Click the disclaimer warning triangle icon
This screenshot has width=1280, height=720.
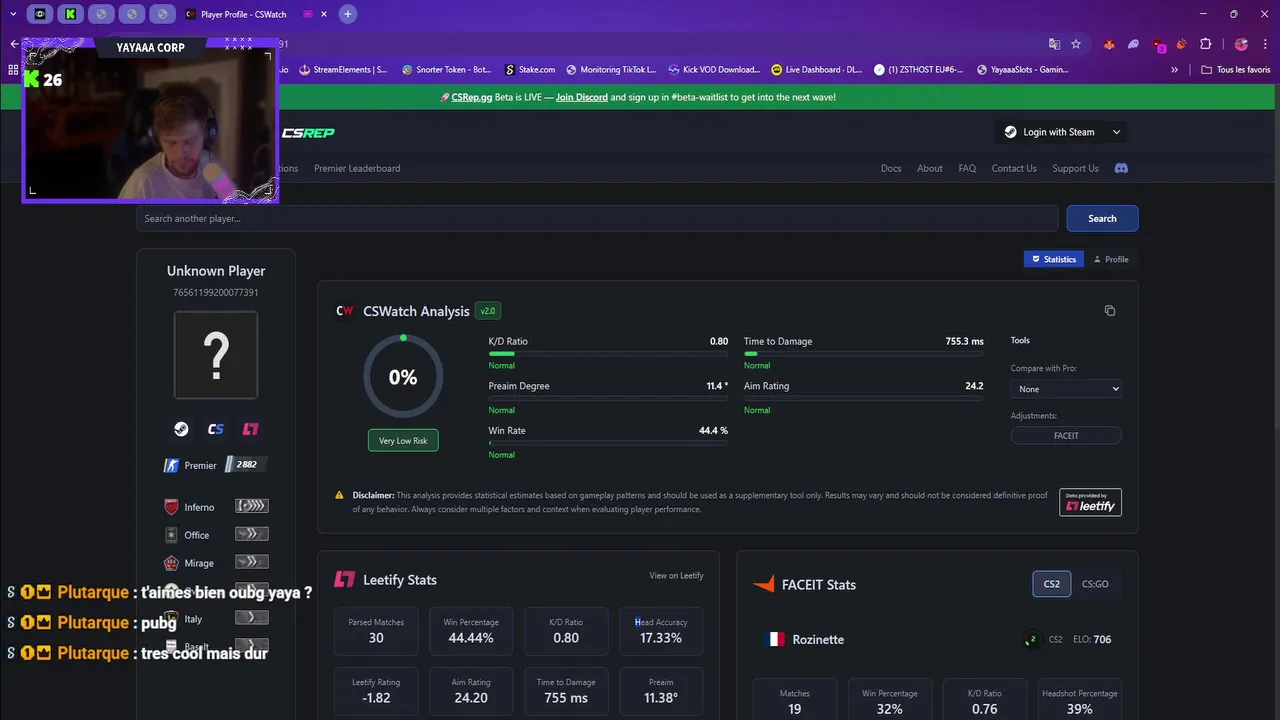coord(340,495)
